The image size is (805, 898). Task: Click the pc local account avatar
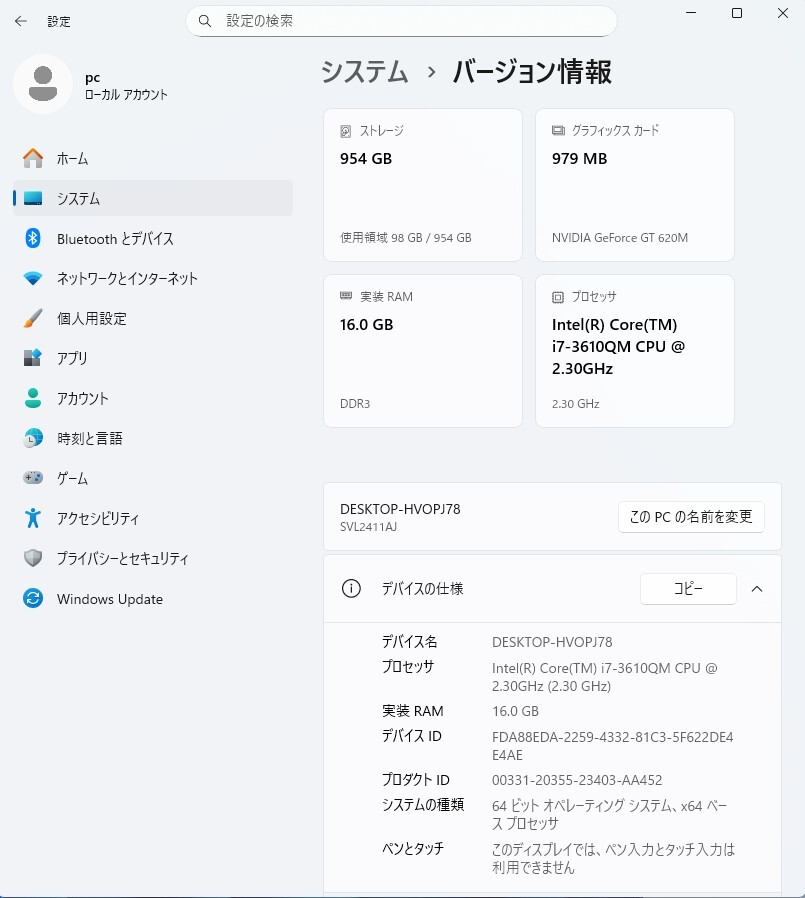click(42, 85)
